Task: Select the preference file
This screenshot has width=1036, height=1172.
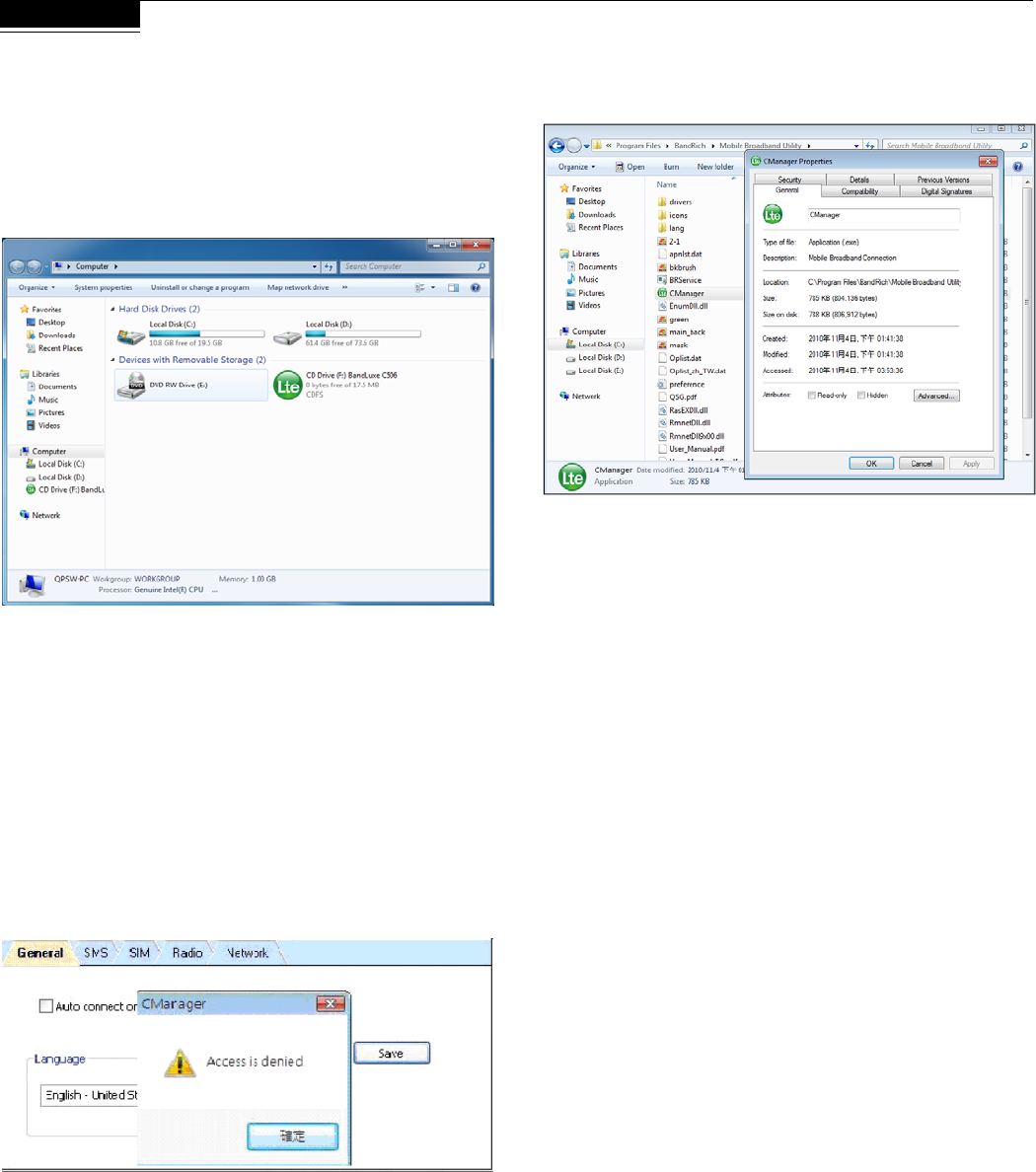Action: 681,384
